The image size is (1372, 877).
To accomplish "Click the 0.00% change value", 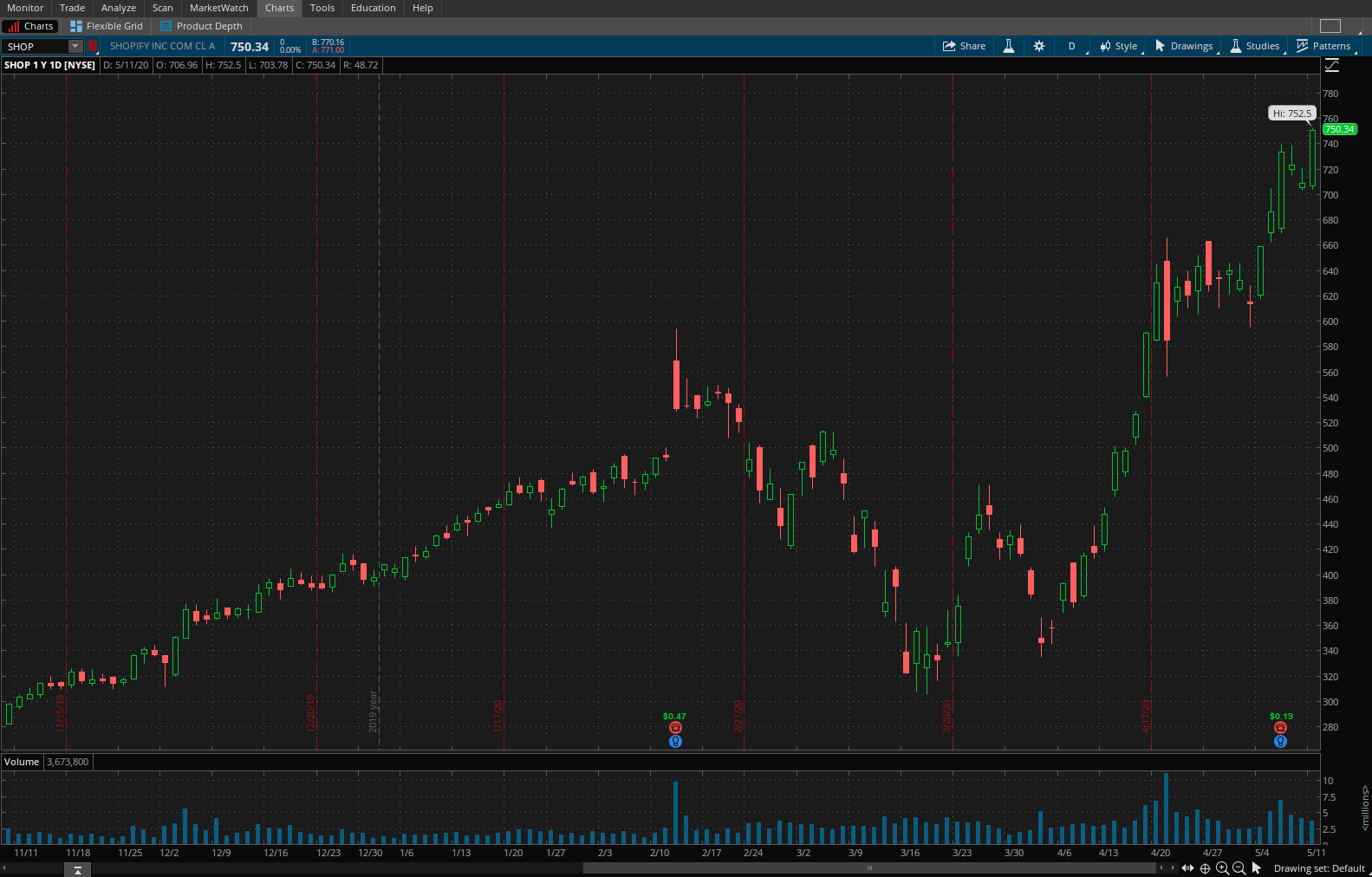I will [290, 50].
